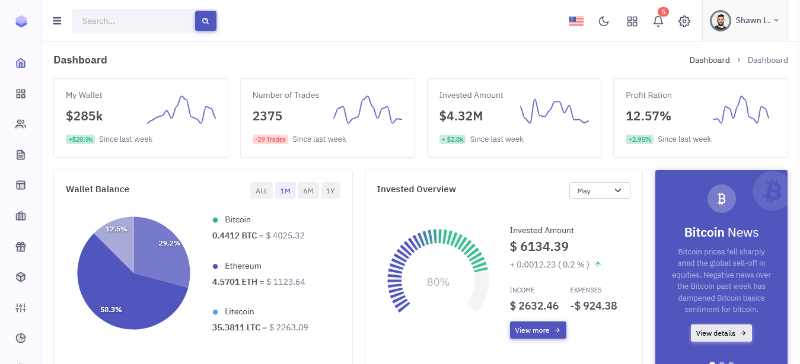This screenshot has height=364, width=800.
Task: Click the $4.32M invested value
Action: [x=461, y=116]
